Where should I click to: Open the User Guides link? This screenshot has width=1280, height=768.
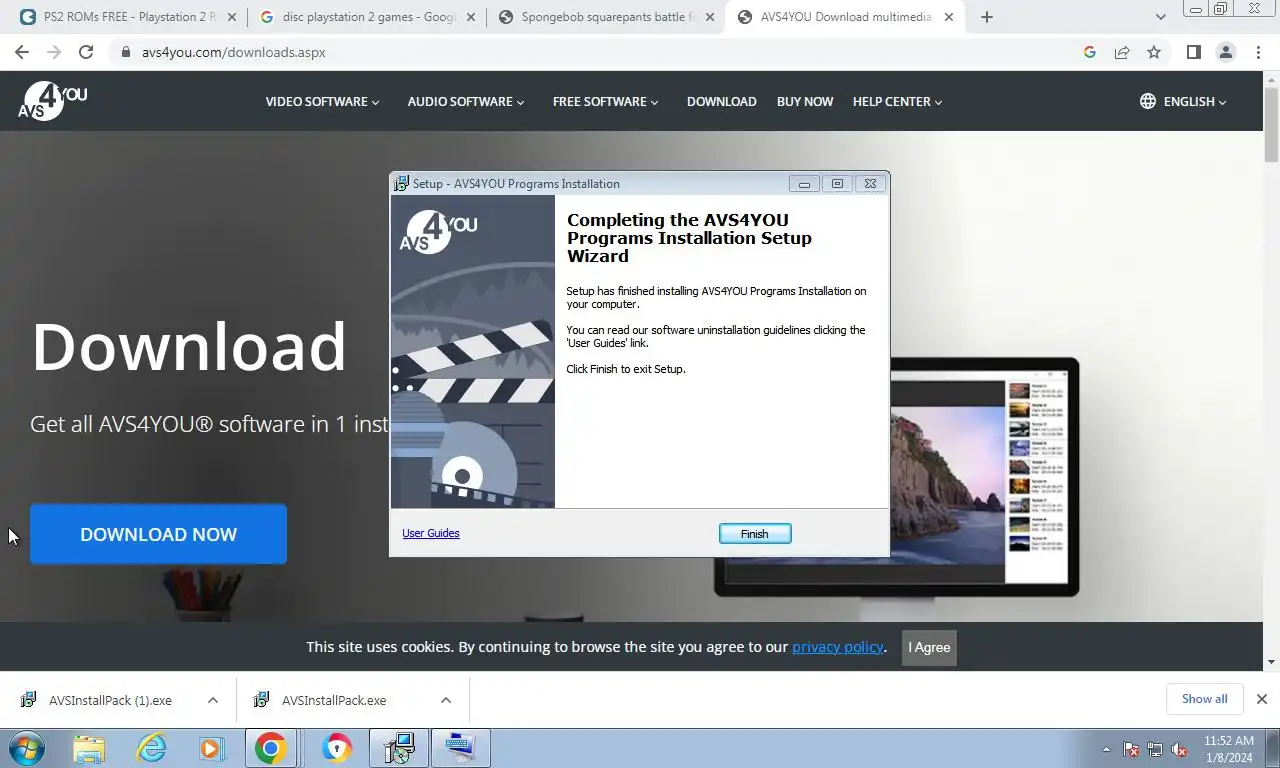click(431, 533)
